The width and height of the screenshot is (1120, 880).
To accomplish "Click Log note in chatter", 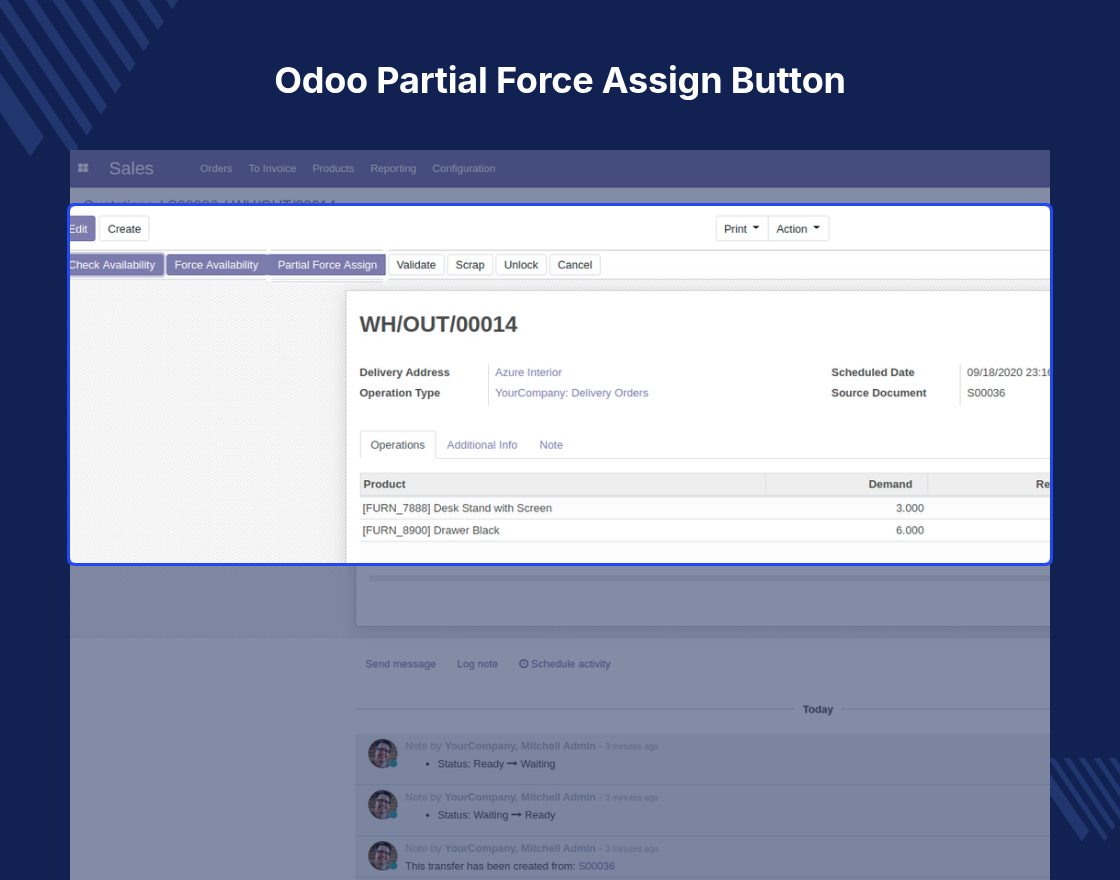I will tap(477, 664).
